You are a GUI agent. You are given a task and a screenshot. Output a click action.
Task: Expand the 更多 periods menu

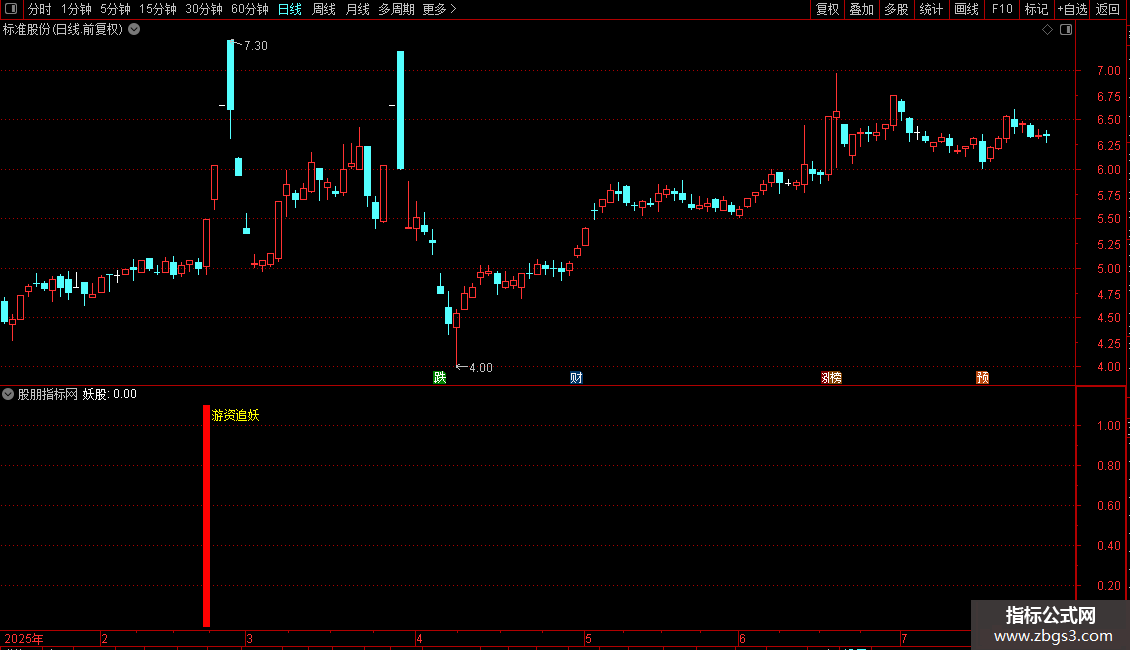439,9
